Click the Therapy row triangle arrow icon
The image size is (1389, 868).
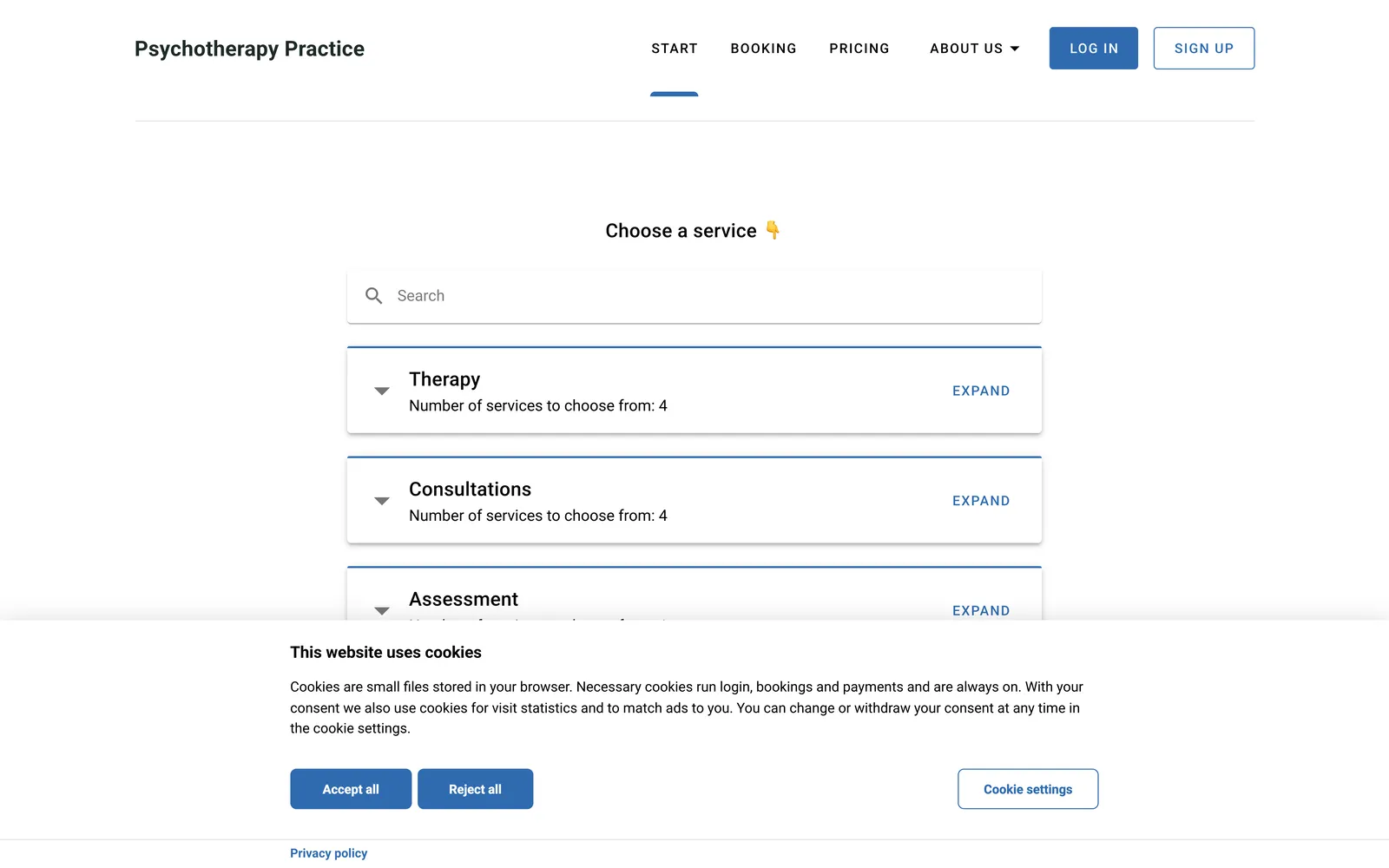[x=382, y=391]
